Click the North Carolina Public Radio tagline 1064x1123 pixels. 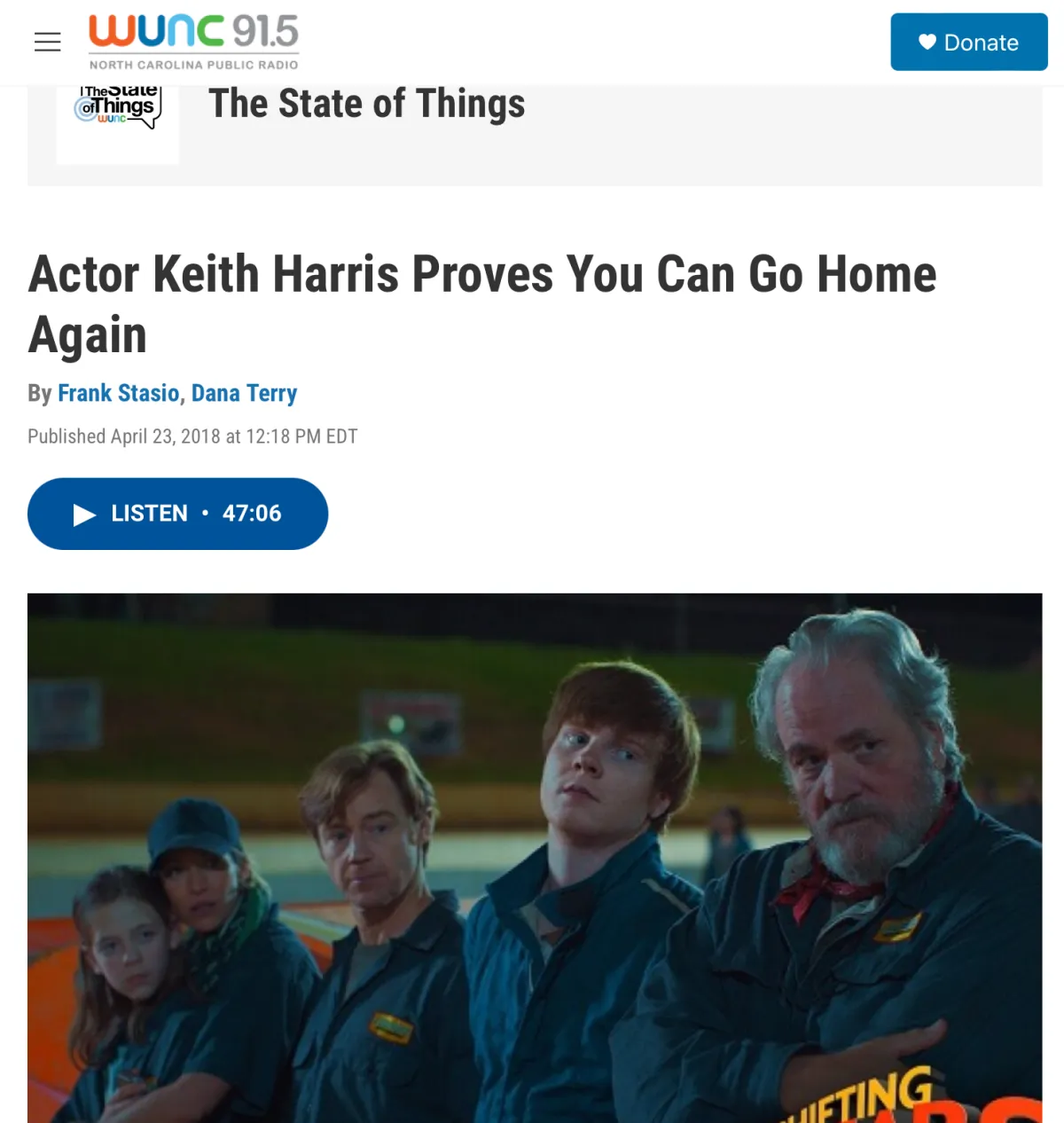193,65
